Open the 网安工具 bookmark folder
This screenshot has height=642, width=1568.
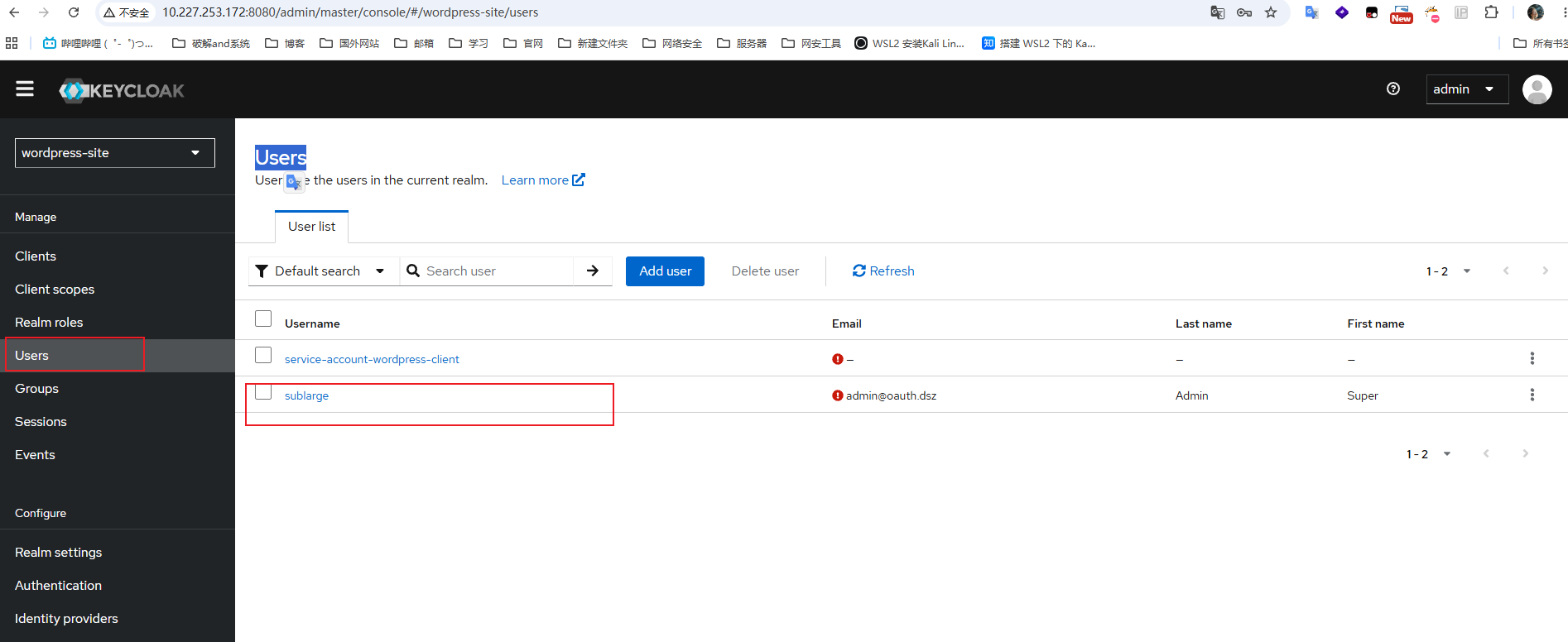coord(811,43)
